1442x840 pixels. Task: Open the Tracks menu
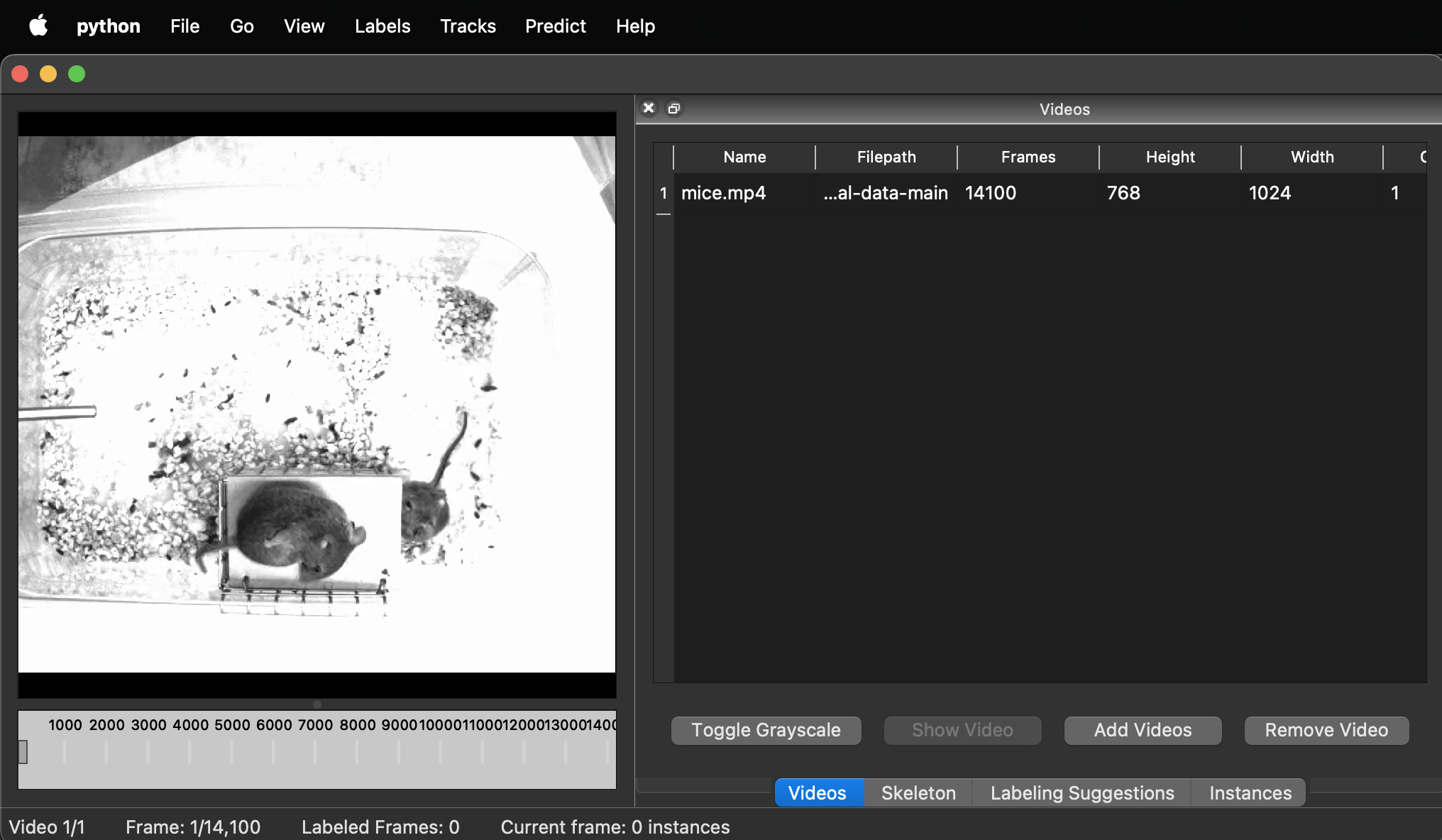click(x=468, y=26)
